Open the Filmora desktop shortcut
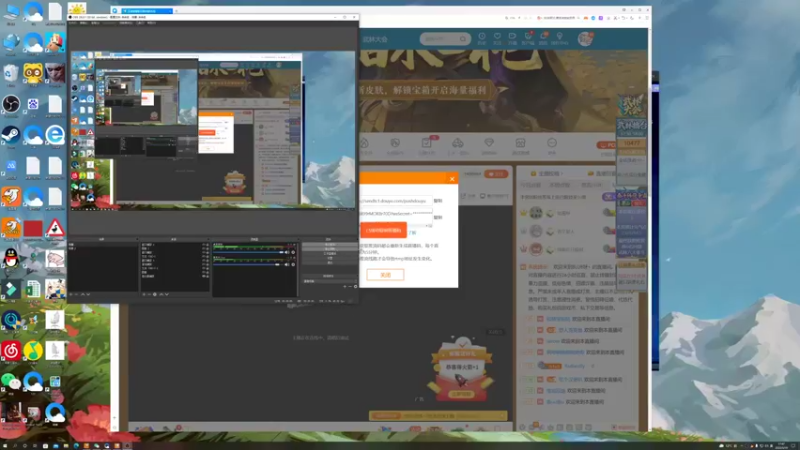Screen dimensions: 800x450 [x=11, y=289]
